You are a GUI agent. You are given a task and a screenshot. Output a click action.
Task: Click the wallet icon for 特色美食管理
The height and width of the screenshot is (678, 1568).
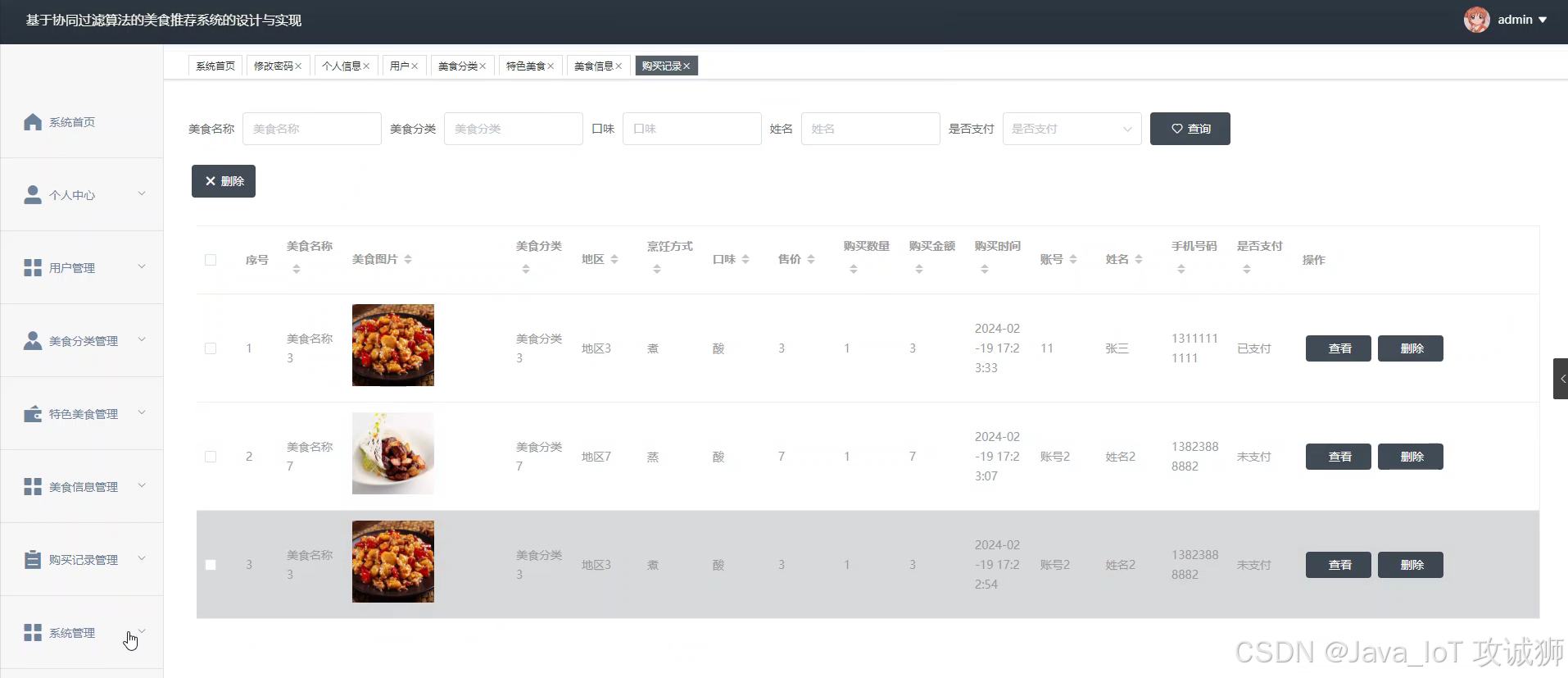click(x=33, y=414)
